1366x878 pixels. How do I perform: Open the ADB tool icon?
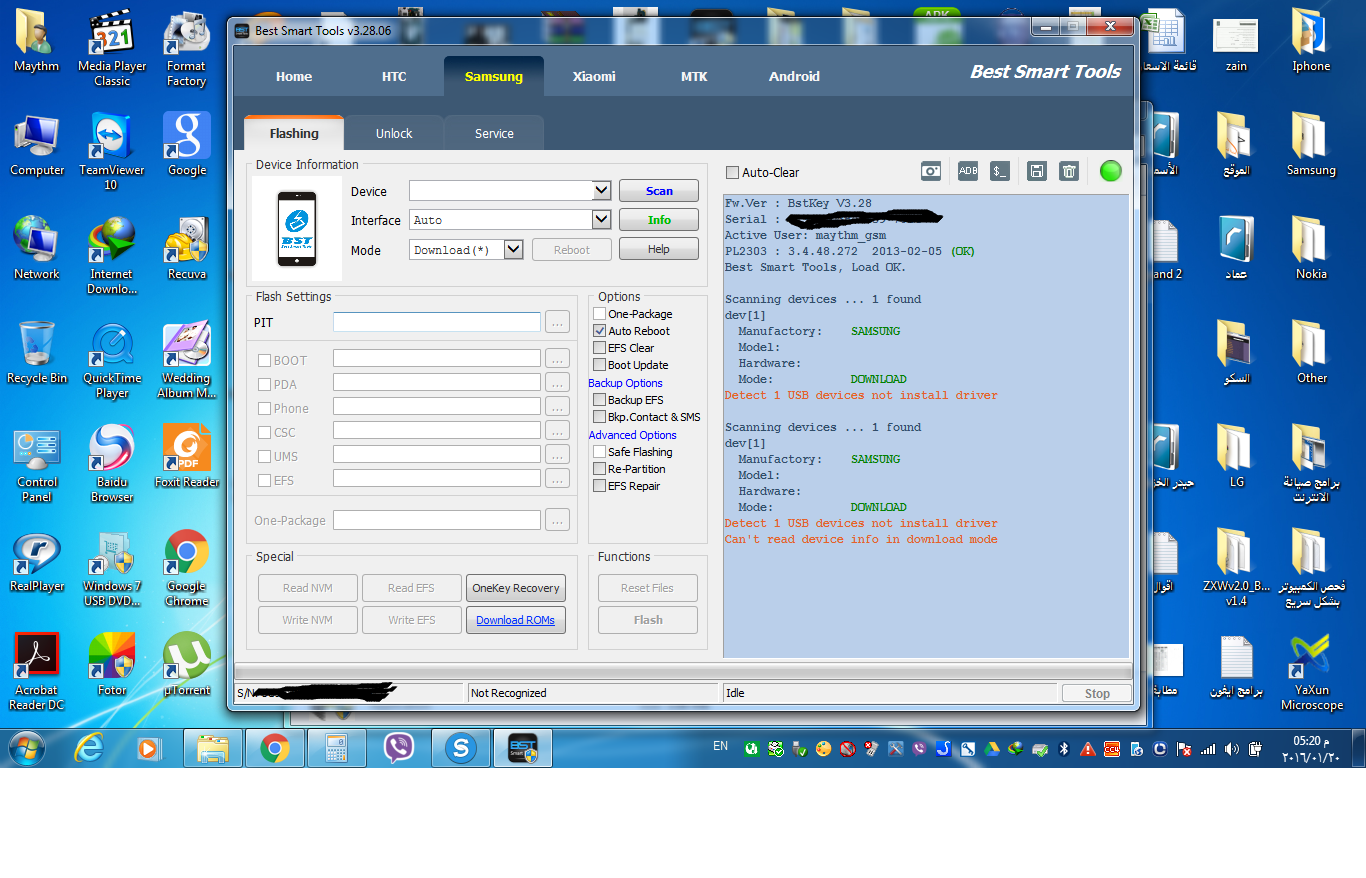968,171
